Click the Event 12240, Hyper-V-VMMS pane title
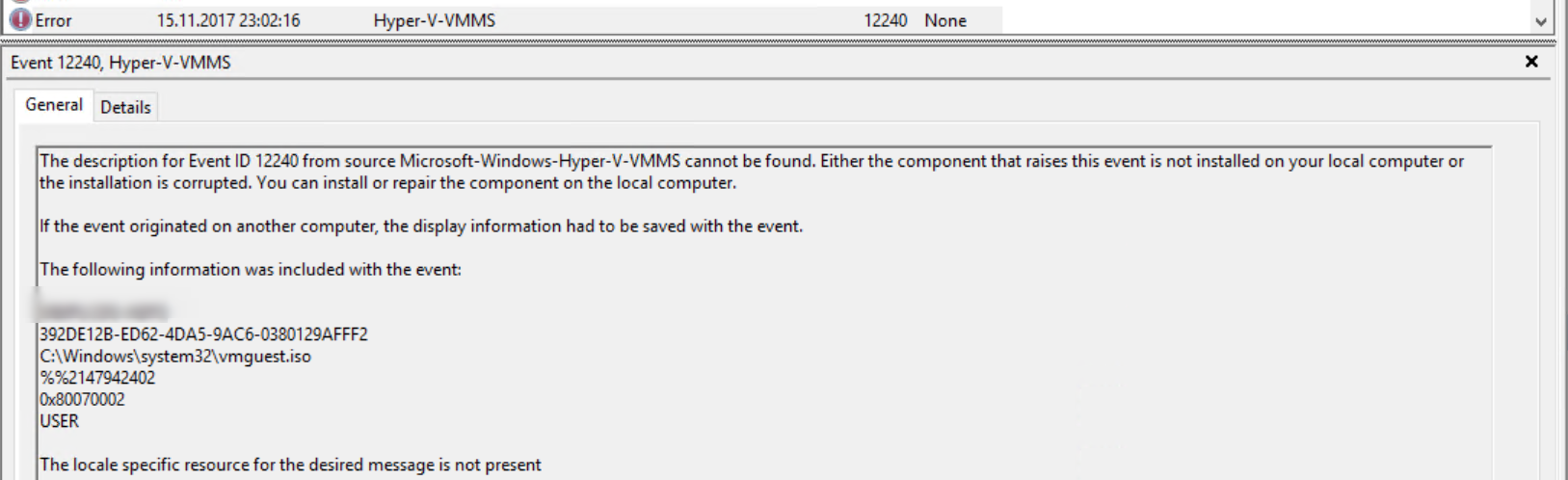 [120, 63]
